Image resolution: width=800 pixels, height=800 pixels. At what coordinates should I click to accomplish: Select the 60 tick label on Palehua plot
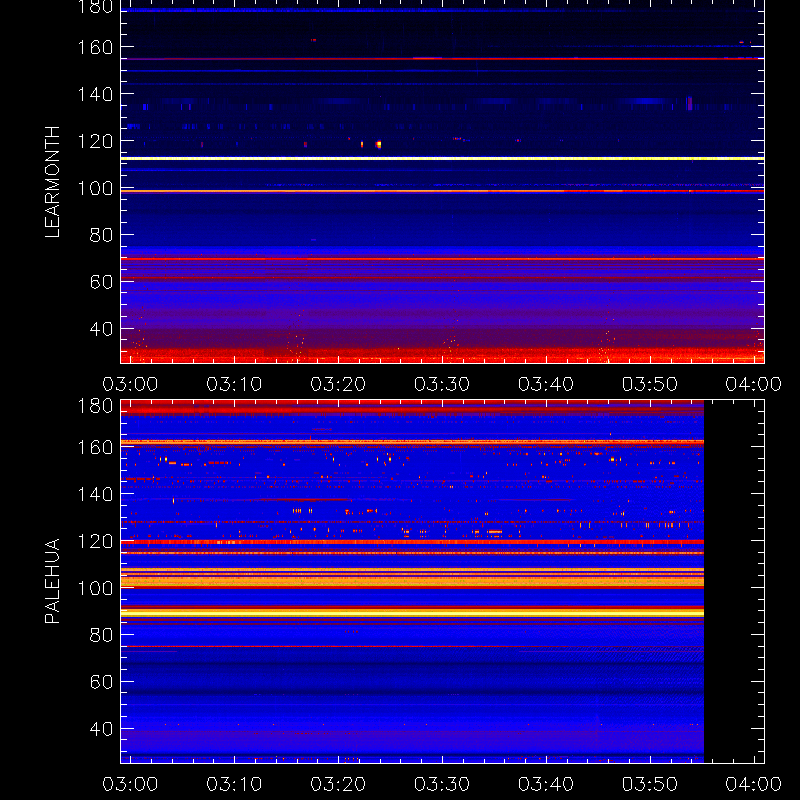click(101, 682)
